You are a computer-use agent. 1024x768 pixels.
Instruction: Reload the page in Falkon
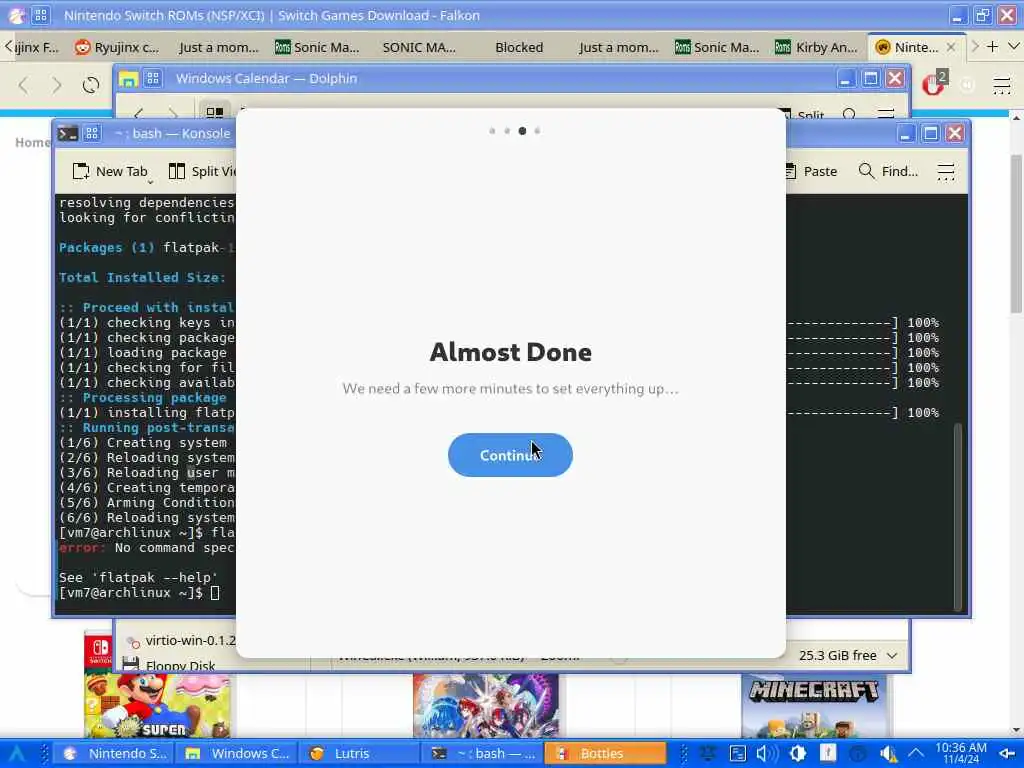click(x=91, y=85)
